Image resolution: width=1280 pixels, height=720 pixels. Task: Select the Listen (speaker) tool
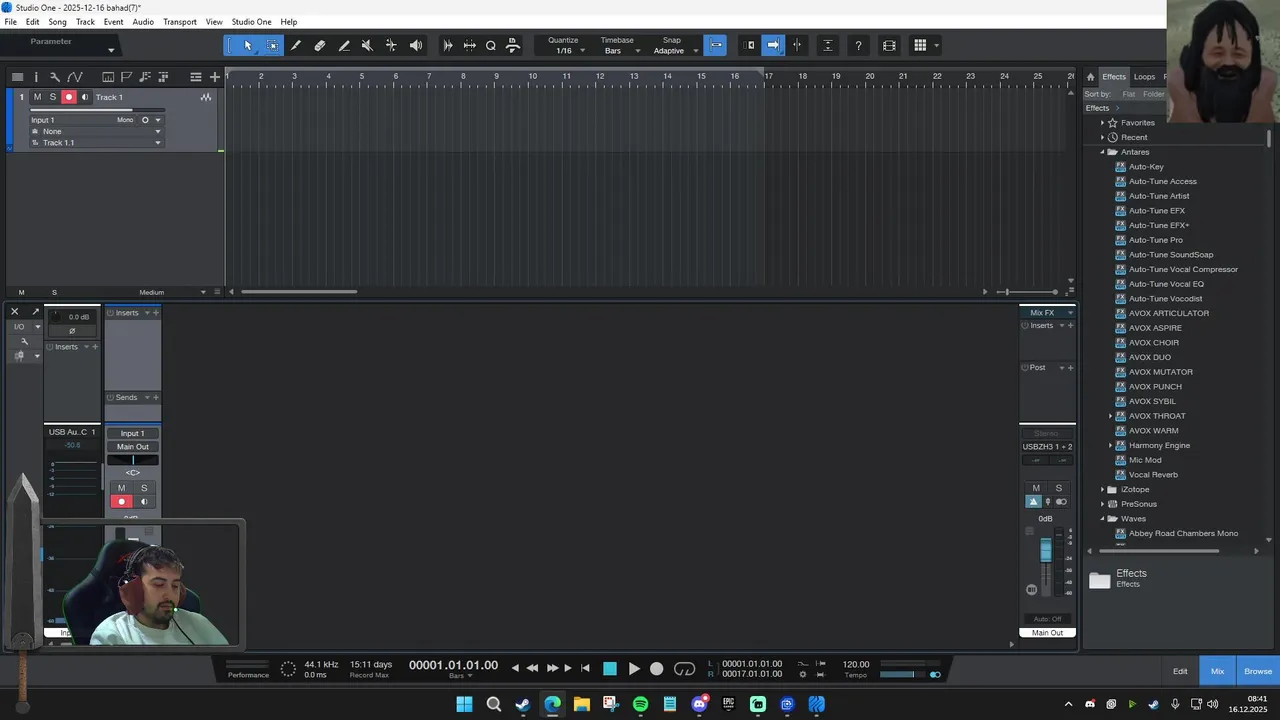click(416, 45)
